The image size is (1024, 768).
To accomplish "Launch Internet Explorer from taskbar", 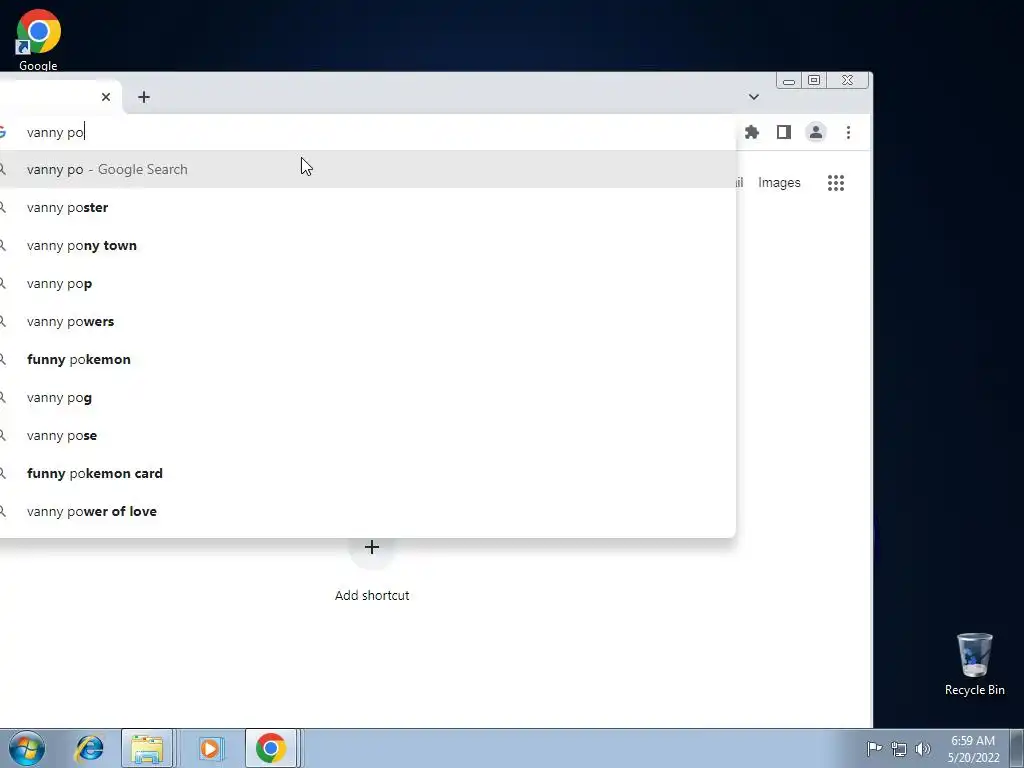I will [89, 748].
